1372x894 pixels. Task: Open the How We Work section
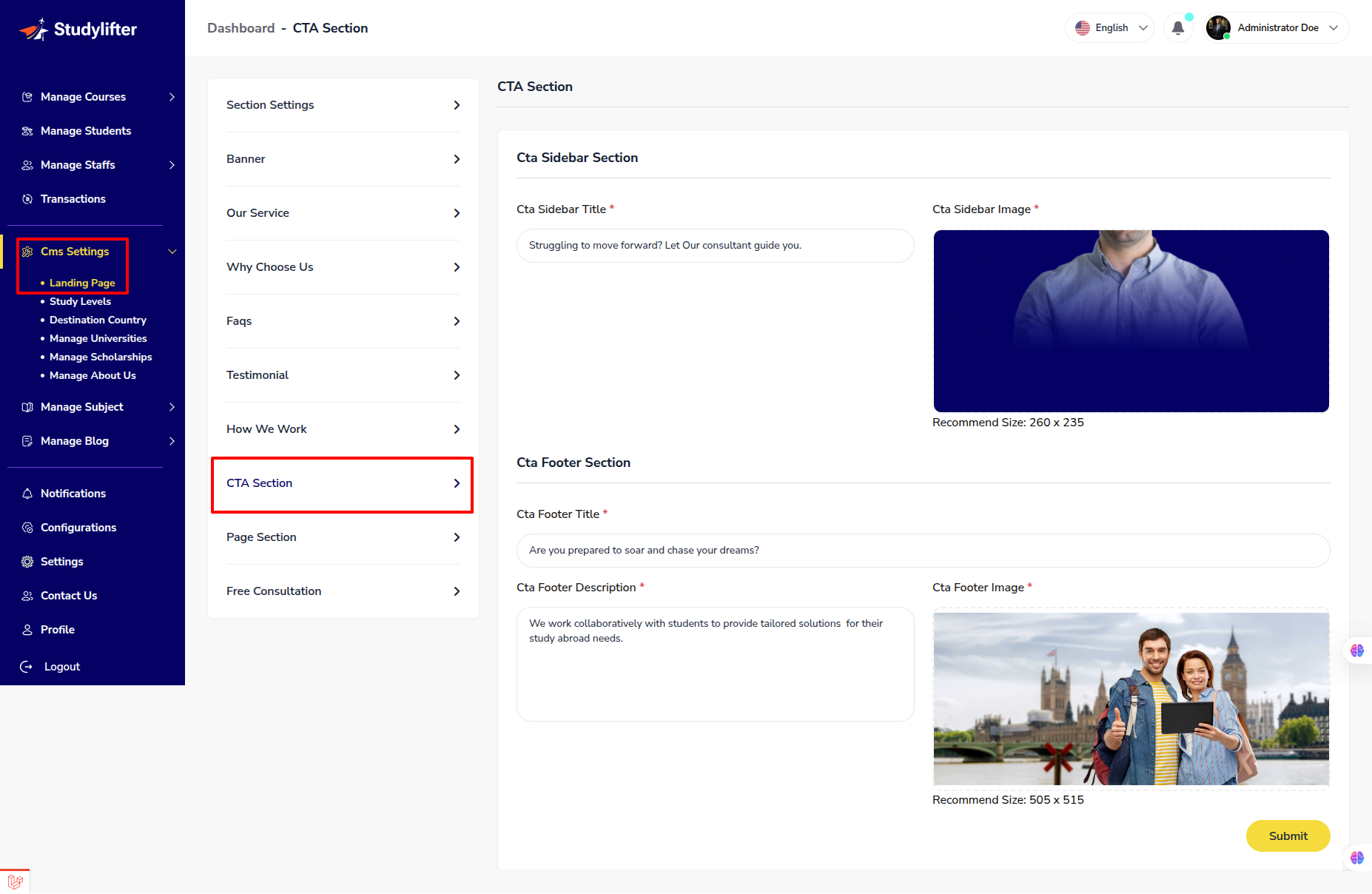(x=343, y=429)
